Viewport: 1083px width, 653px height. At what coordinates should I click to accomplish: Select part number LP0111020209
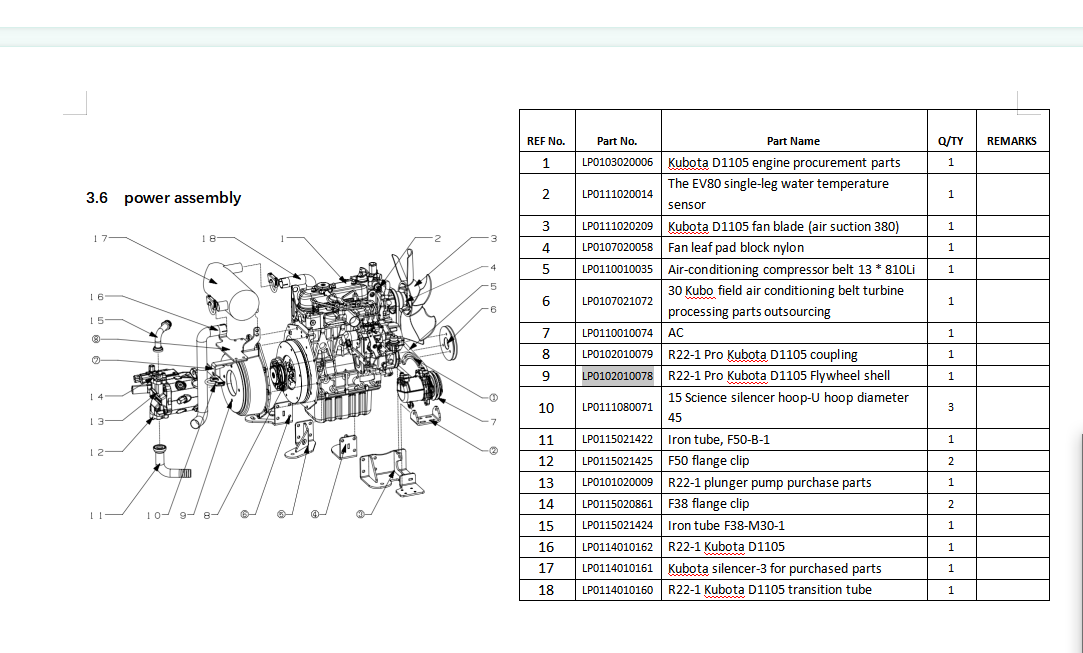coord(617,226)
